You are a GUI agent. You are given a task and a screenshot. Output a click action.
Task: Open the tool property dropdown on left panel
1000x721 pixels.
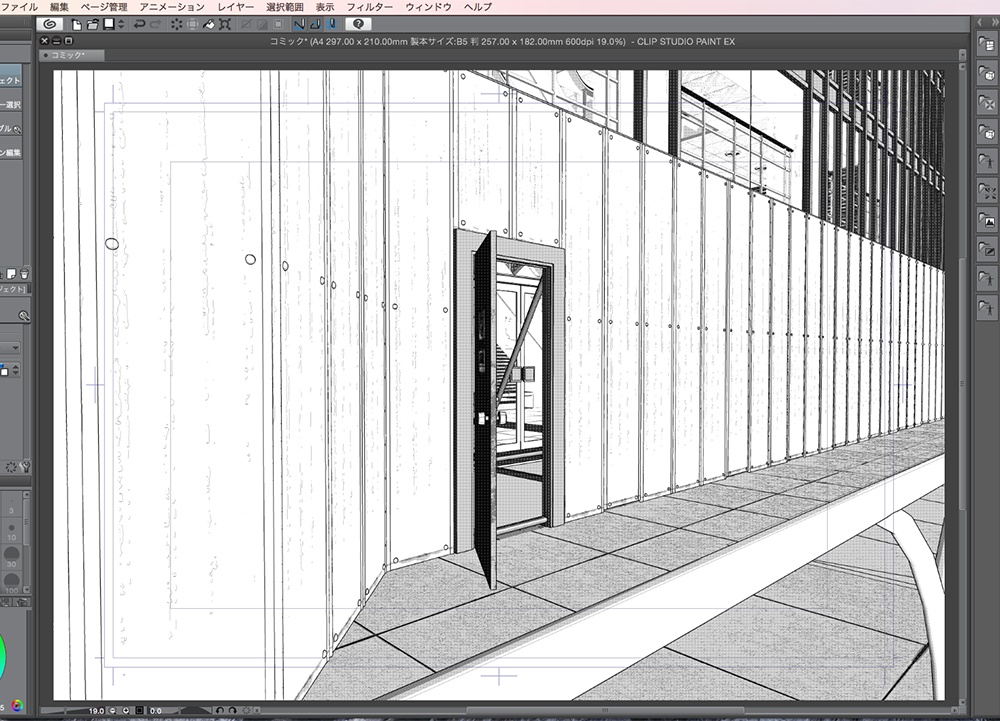click(10, 347)
